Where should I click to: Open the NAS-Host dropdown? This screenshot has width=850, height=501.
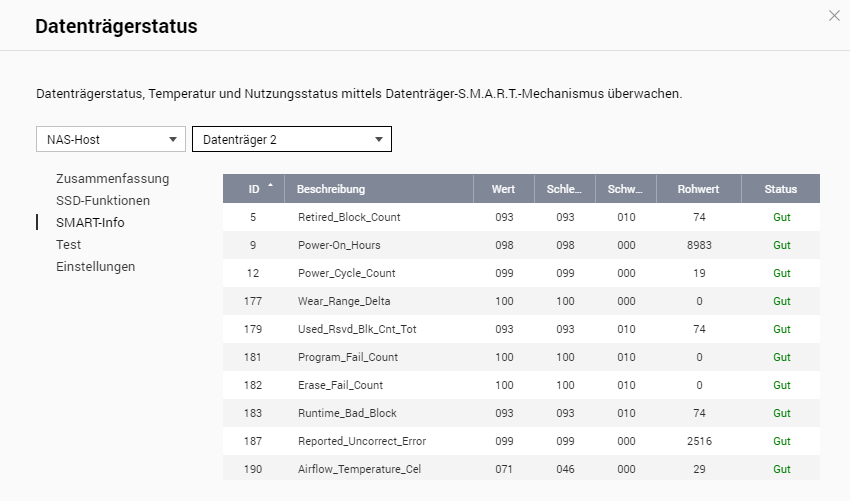click(111, 139)
